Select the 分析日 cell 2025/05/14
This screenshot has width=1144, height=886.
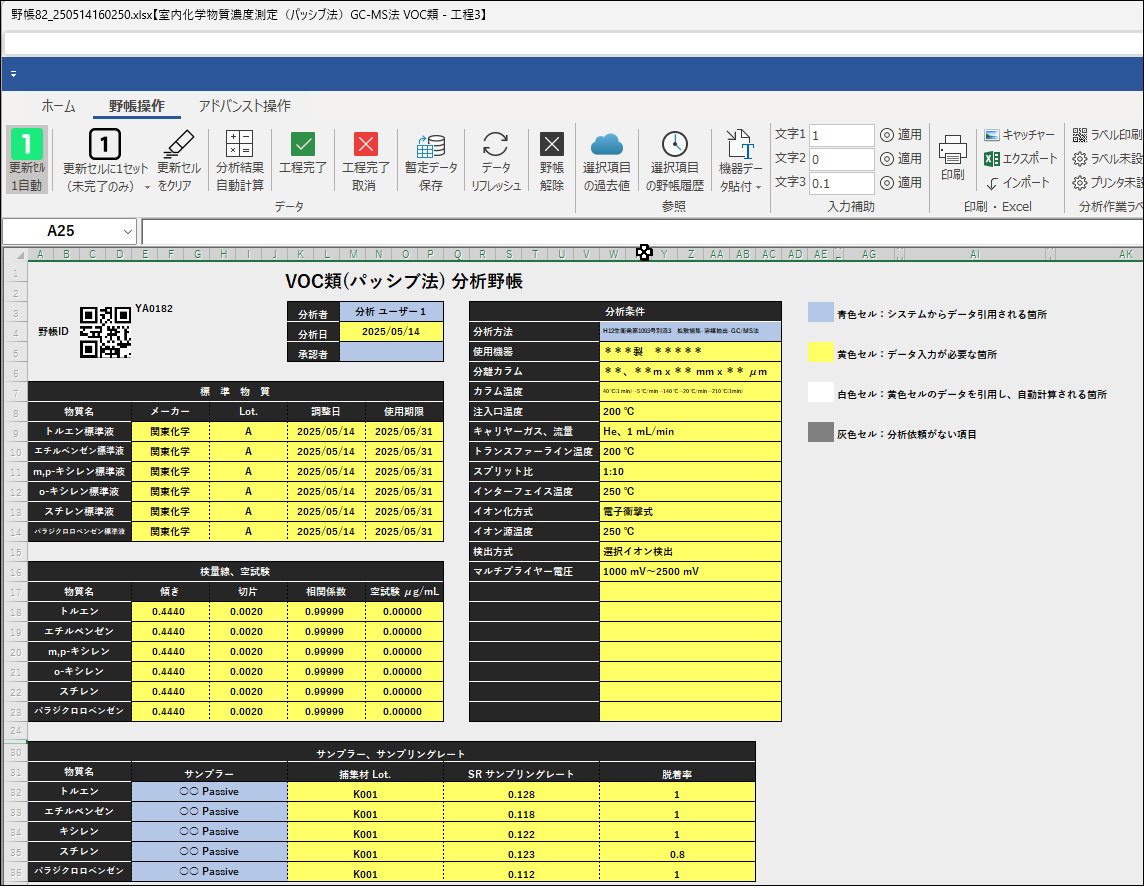391,331
